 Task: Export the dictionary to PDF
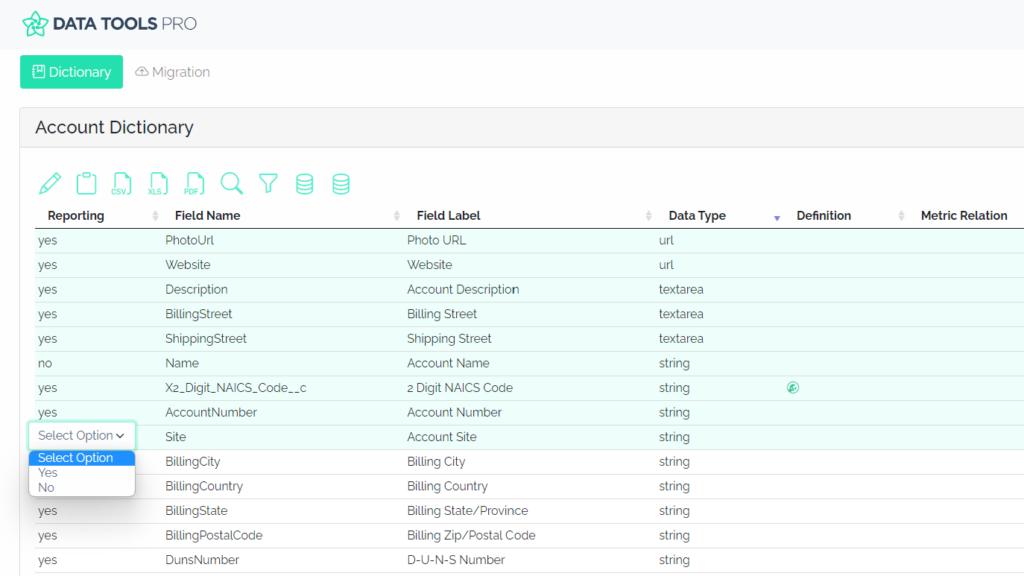coord(194,183)
